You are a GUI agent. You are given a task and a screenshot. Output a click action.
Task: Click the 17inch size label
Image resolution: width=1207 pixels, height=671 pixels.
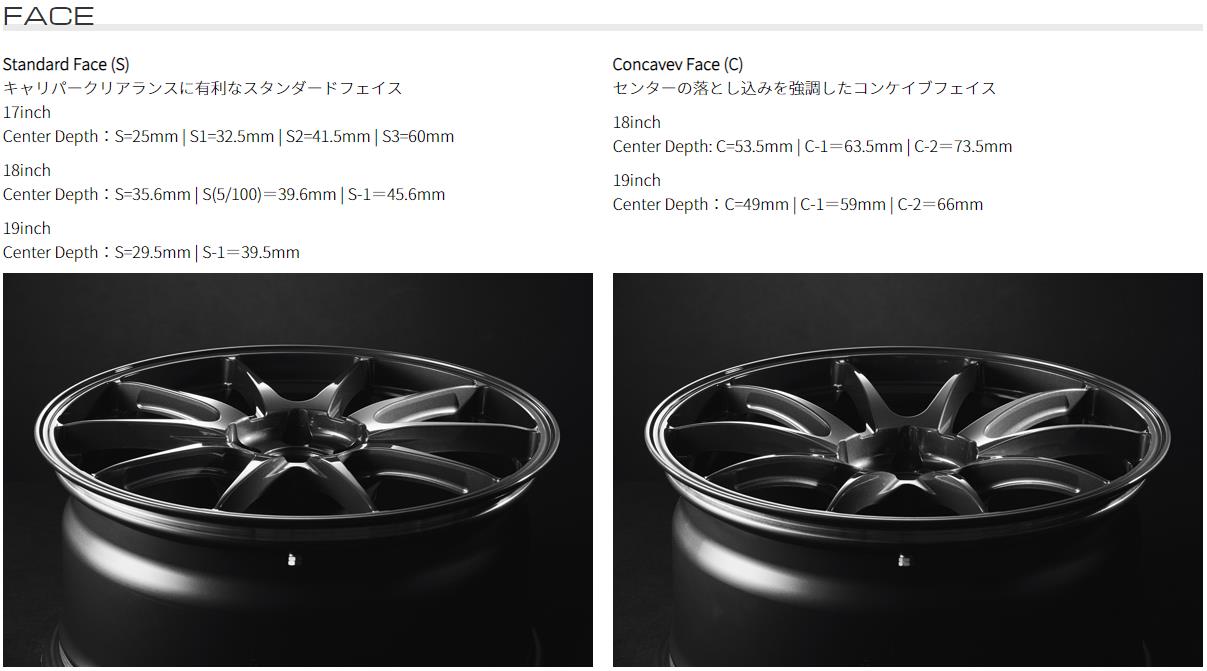click(x=27, y=112)
